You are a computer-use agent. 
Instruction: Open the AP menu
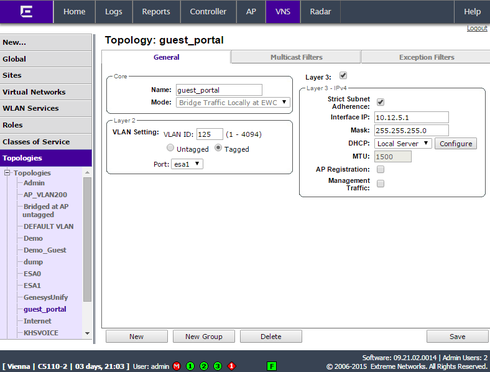coord(251,12)
